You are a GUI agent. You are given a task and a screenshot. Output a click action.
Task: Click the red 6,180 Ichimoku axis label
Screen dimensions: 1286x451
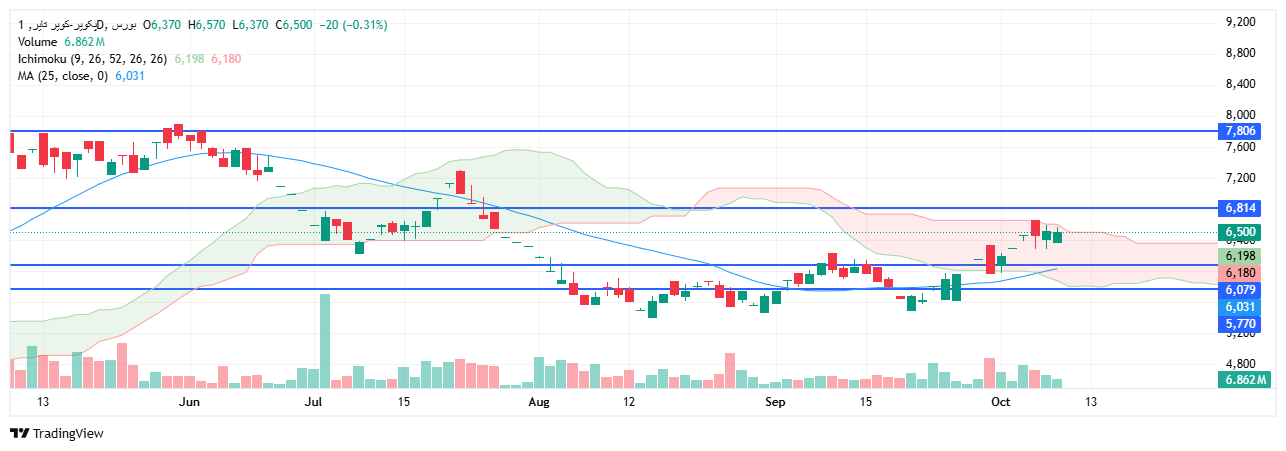(x=1240, y=273)
